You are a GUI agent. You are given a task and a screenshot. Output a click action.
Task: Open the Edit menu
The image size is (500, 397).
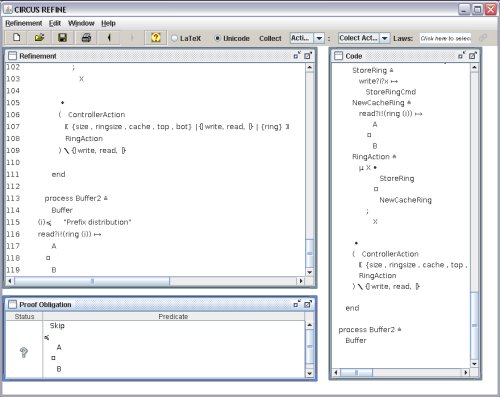coord(55,23)
